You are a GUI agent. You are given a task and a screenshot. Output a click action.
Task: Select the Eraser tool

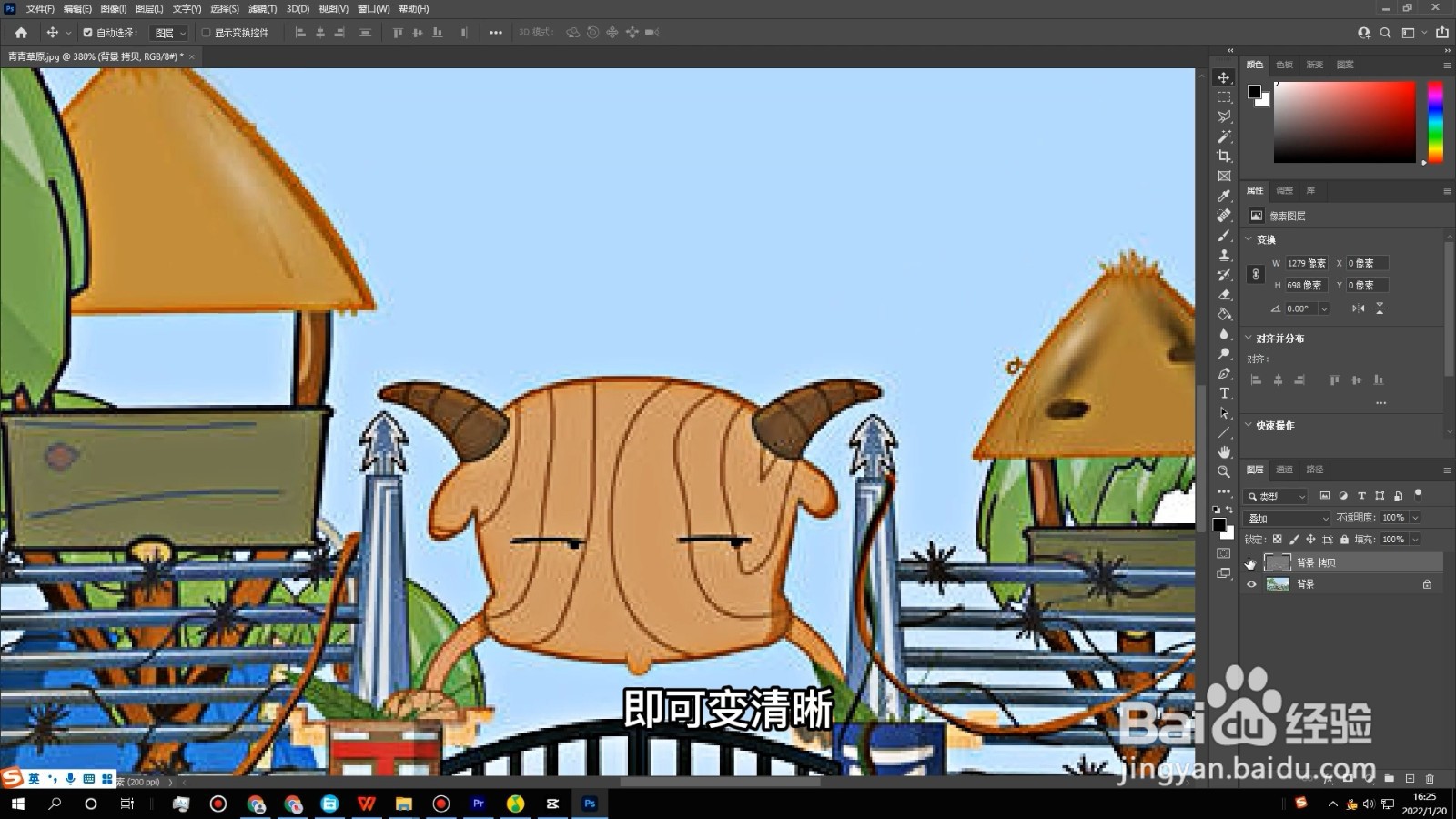click(x=1224, y=295)
